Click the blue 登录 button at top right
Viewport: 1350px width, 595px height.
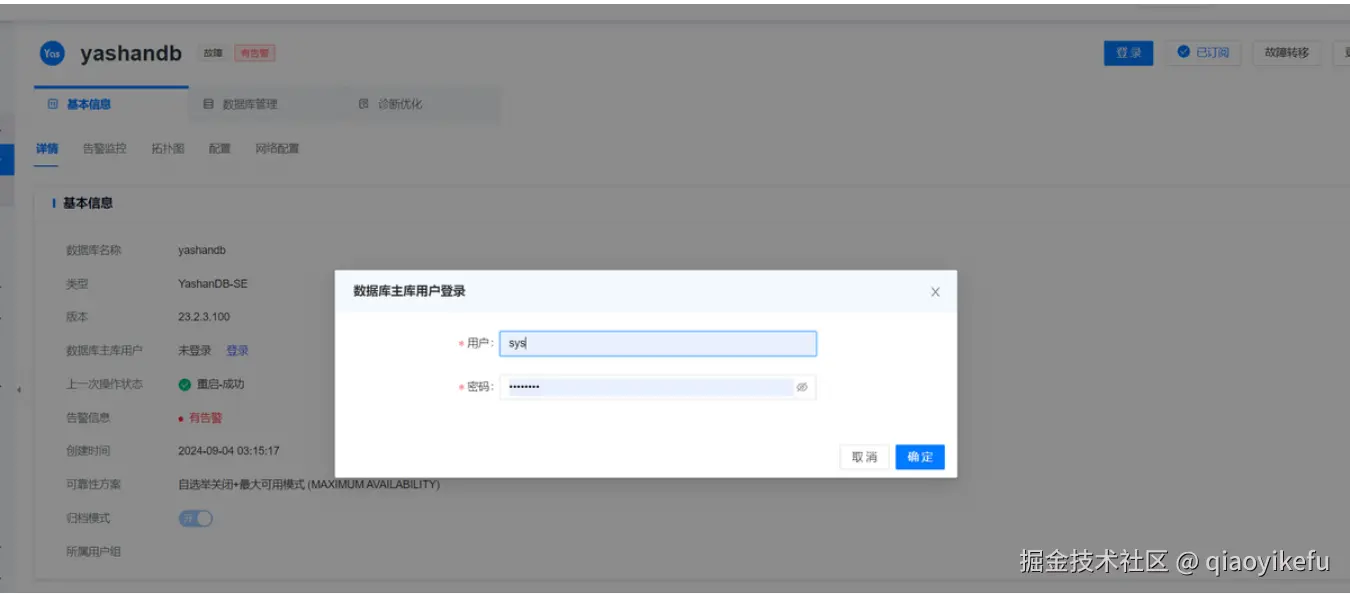(x=1129, y=53)
